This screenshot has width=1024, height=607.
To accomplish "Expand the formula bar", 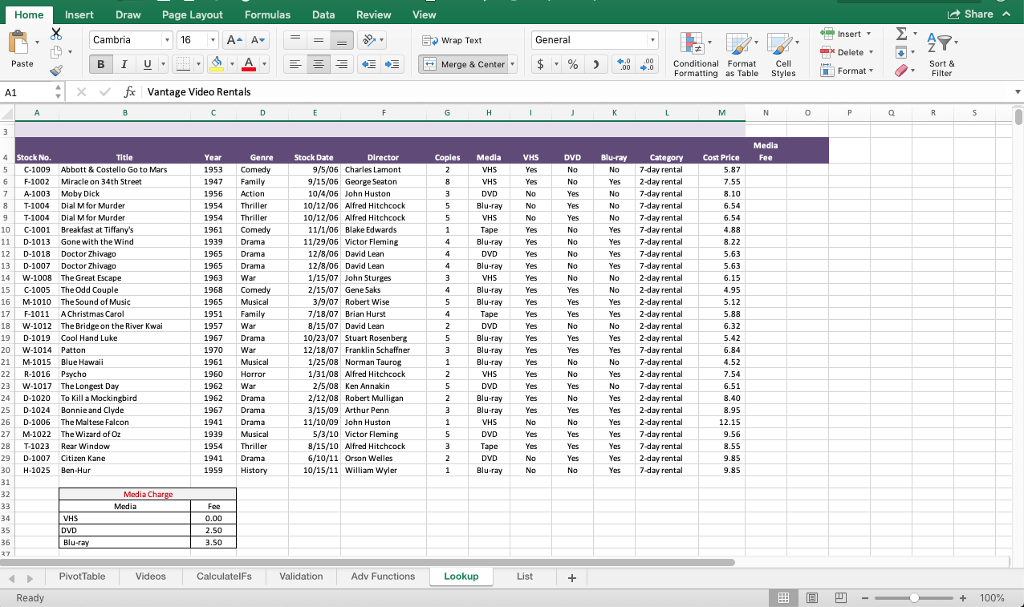I will [x=1017, y=92].
